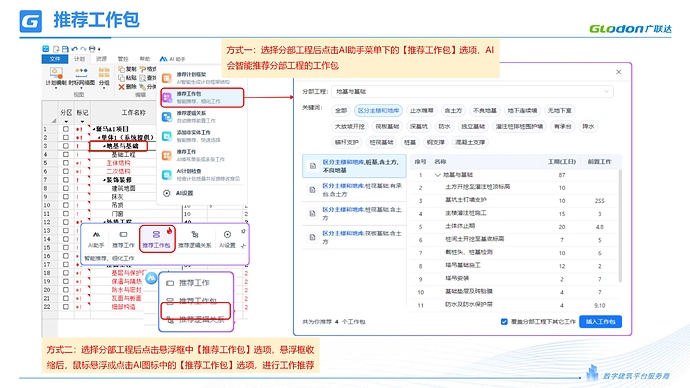Select the 不良地基 keyword tag

tap(484, 110)
